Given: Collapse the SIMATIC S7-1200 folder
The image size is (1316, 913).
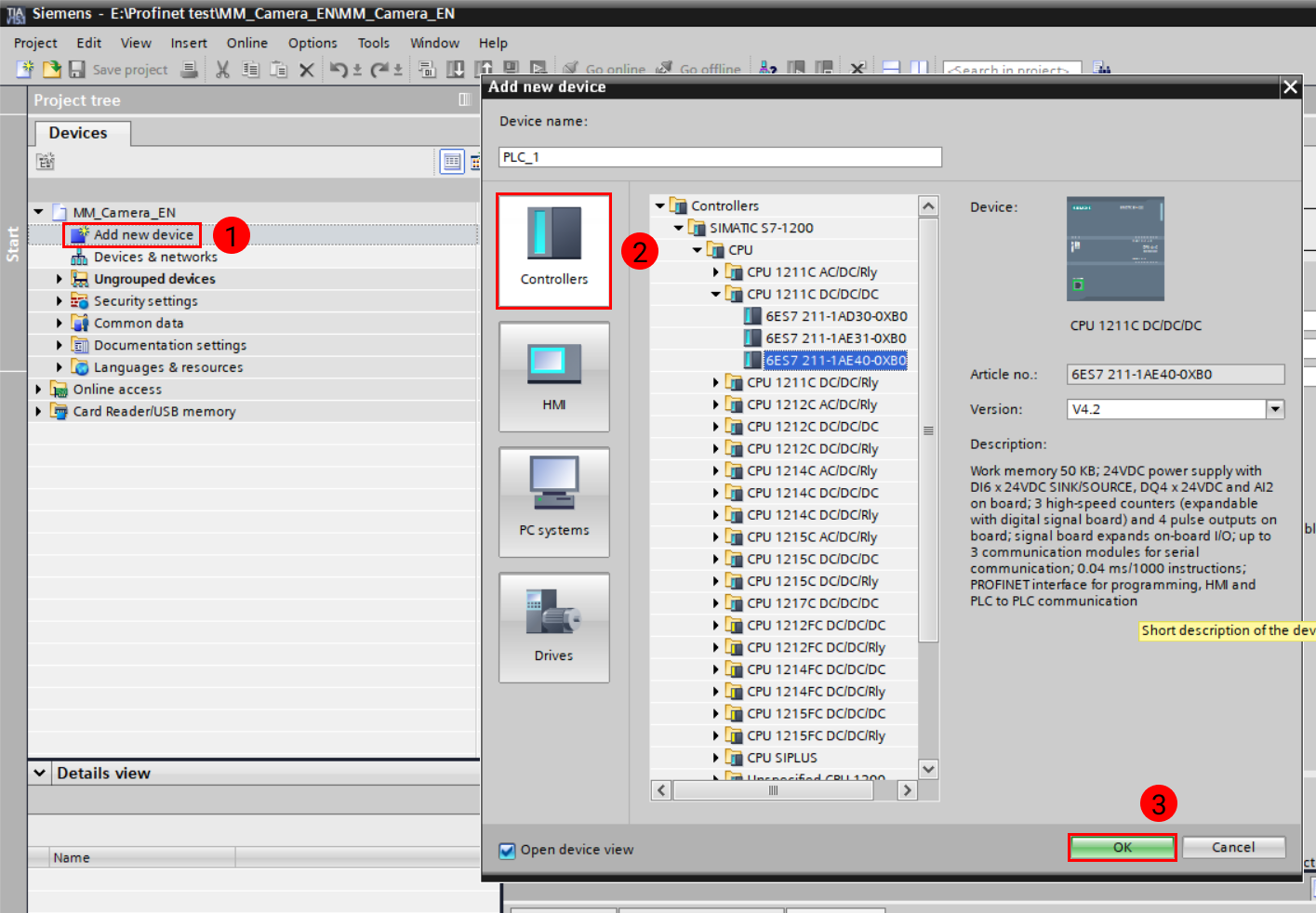Looking at the screenshot, I should [x=678, y=228].
